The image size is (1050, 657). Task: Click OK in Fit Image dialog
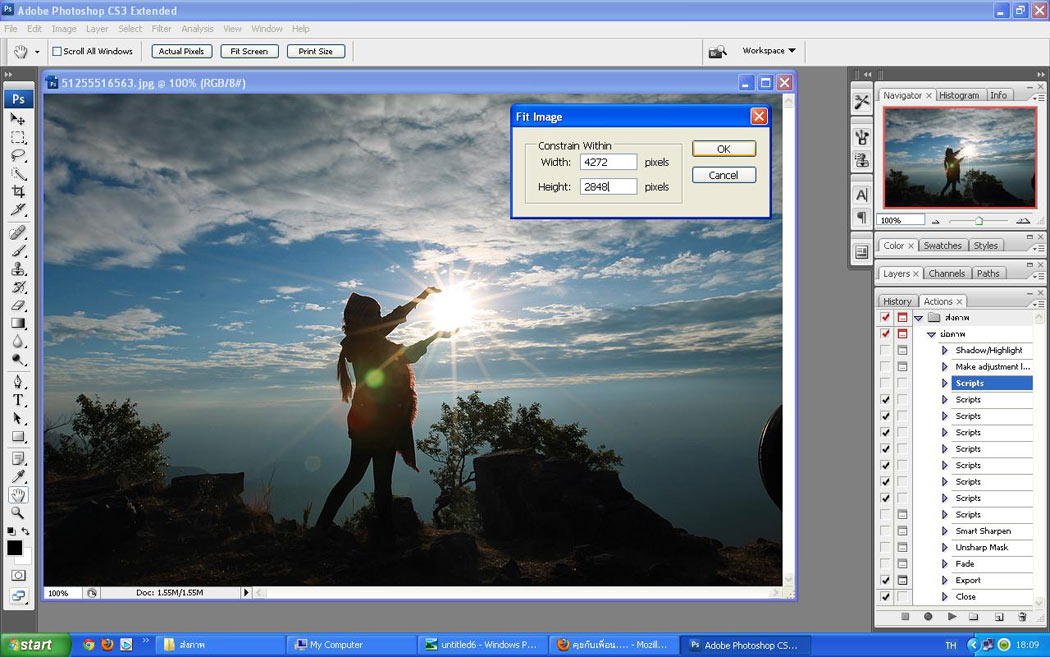click(x=723, y=149)
